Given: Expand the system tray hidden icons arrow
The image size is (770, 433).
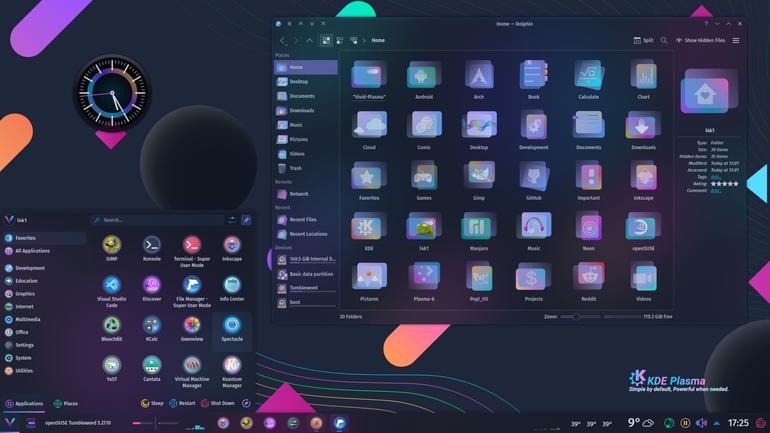Looking at the screenshot, I should tap(716, 423).
